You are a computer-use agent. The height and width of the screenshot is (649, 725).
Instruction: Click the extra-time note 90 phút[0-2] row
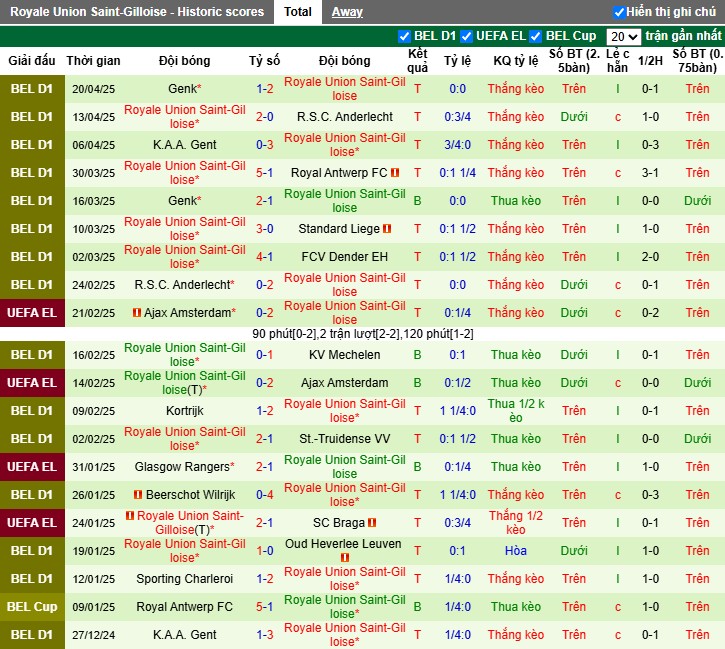tap(362, 334)
